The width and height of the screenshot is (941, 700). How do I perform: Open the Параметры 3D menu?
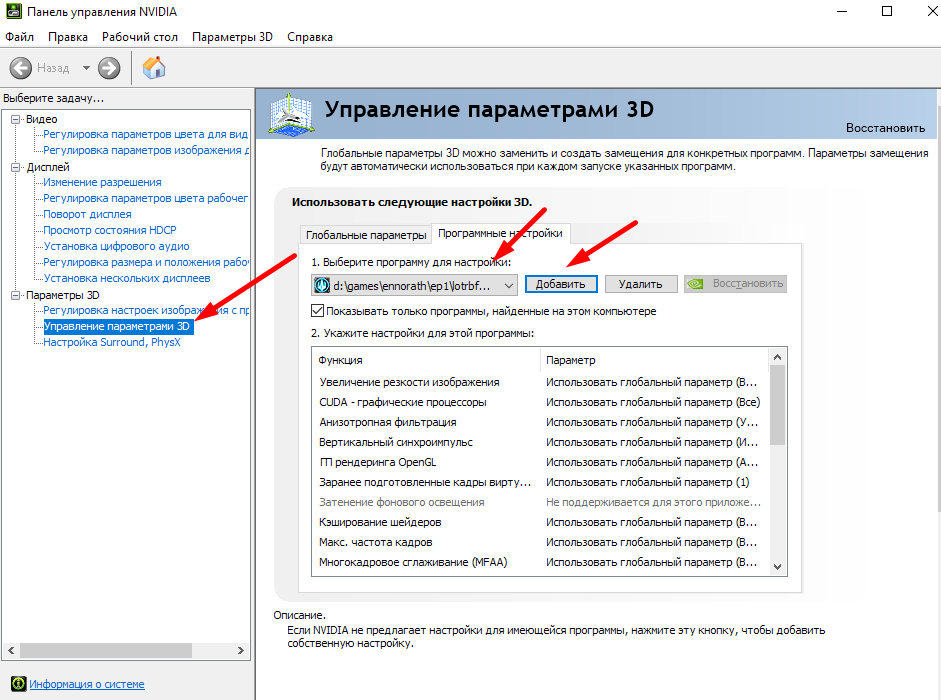(x=232, y=37)
